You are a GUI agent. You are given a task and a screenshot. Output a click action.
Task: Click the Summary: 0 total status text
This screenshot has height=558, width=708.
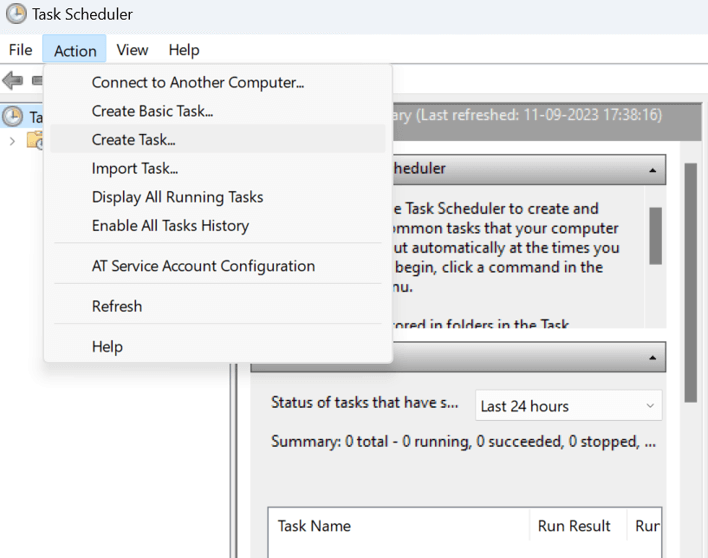(463, 441)
